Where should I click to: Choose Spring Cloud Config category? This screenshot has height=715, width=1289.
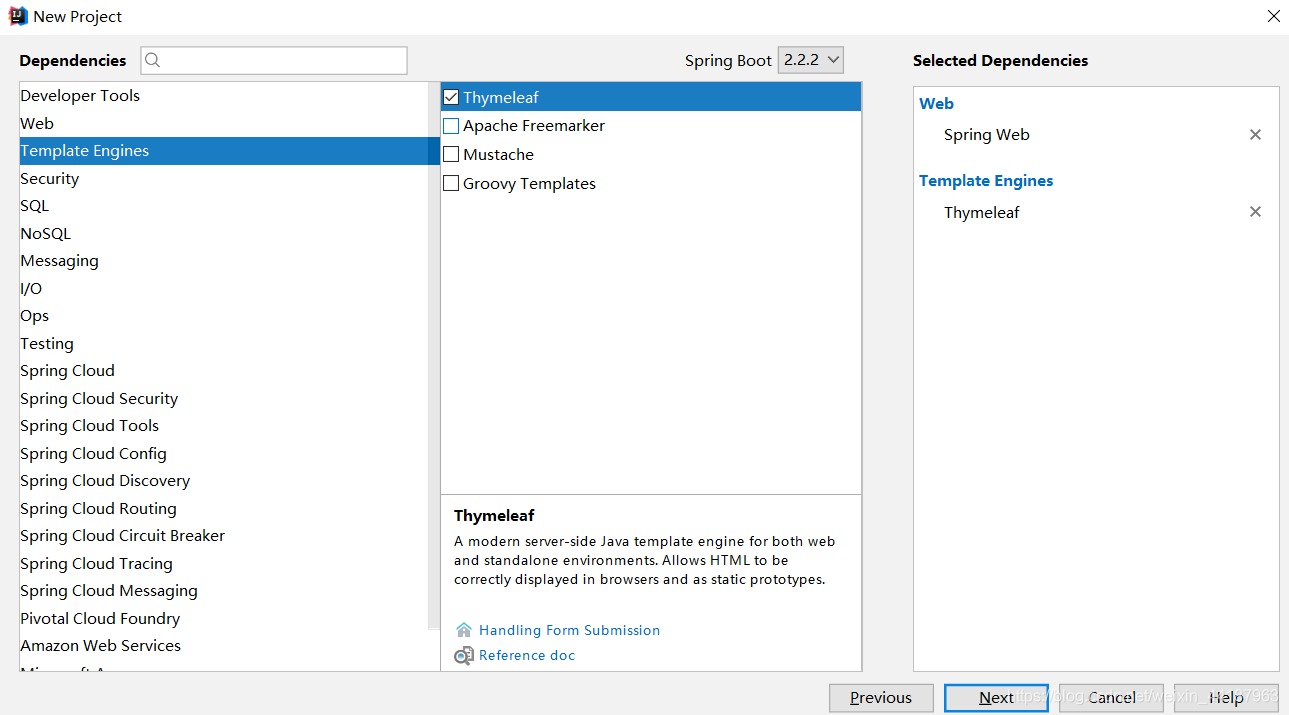point(225,454)
